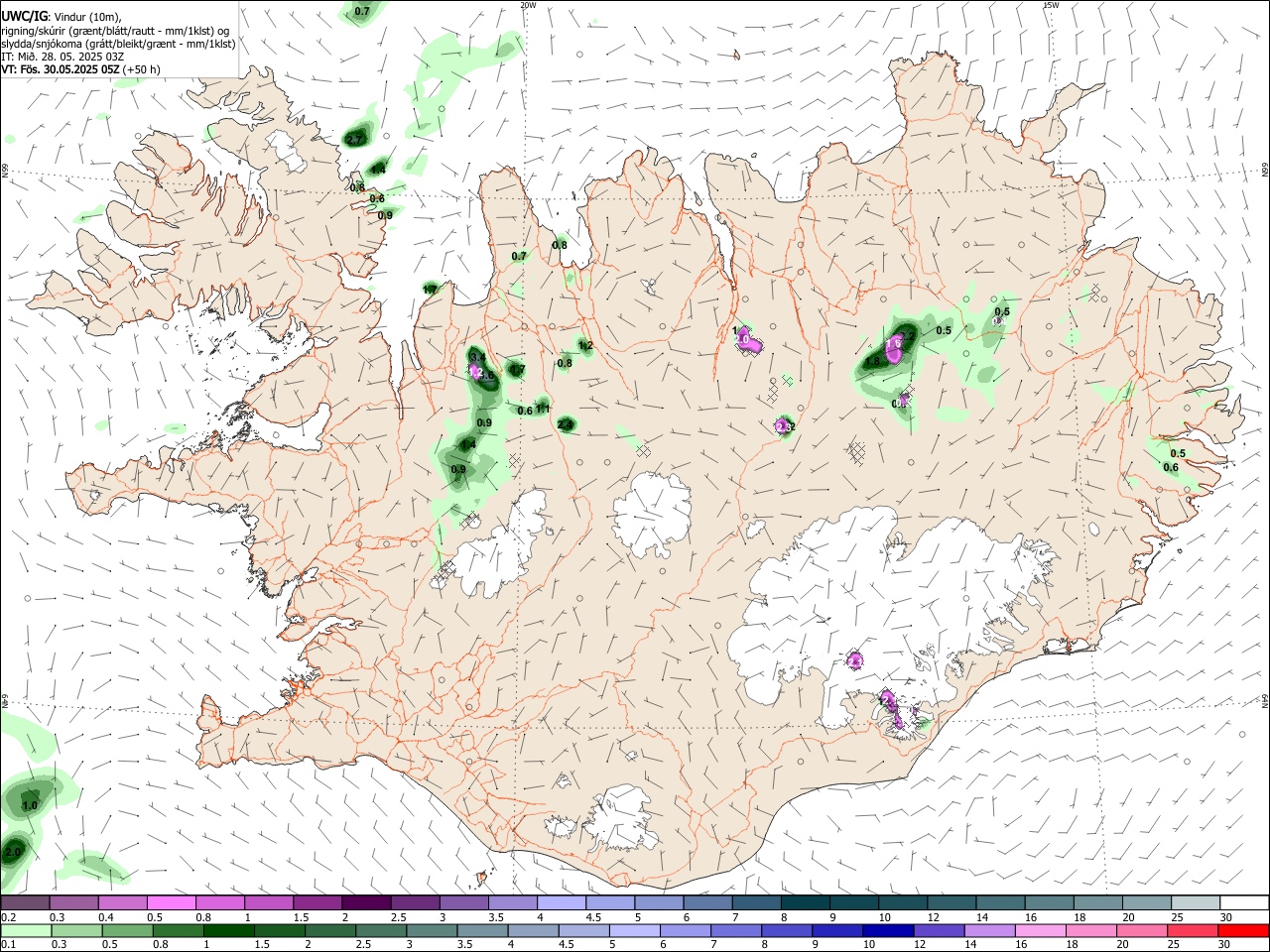Screen dimensions: 1270x952
Task: Click the UWC/IG title text
Action: [x=24, y=17]
